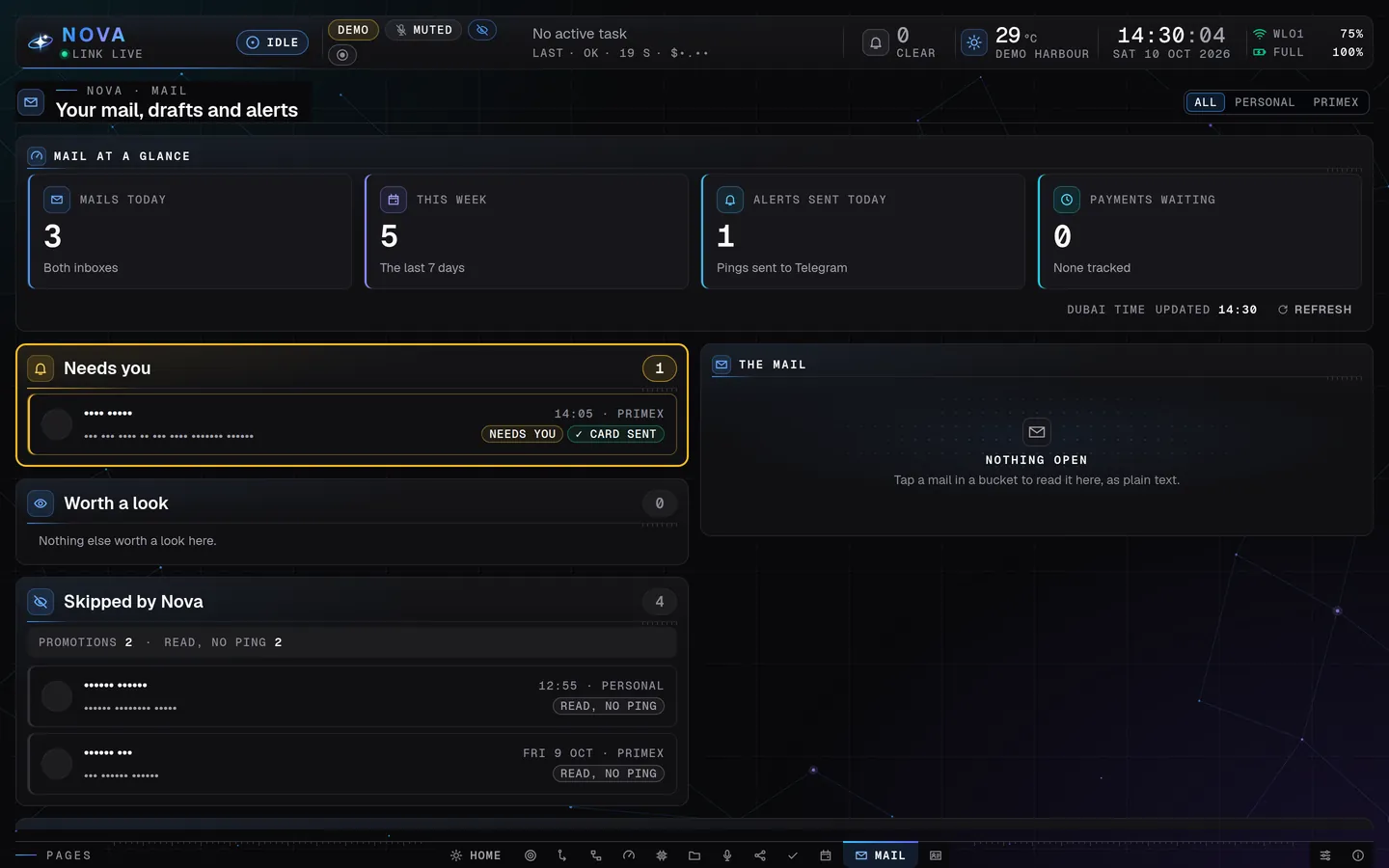
Task: Open the route path icon next to the target icon
Action: [x=562, y=855]
